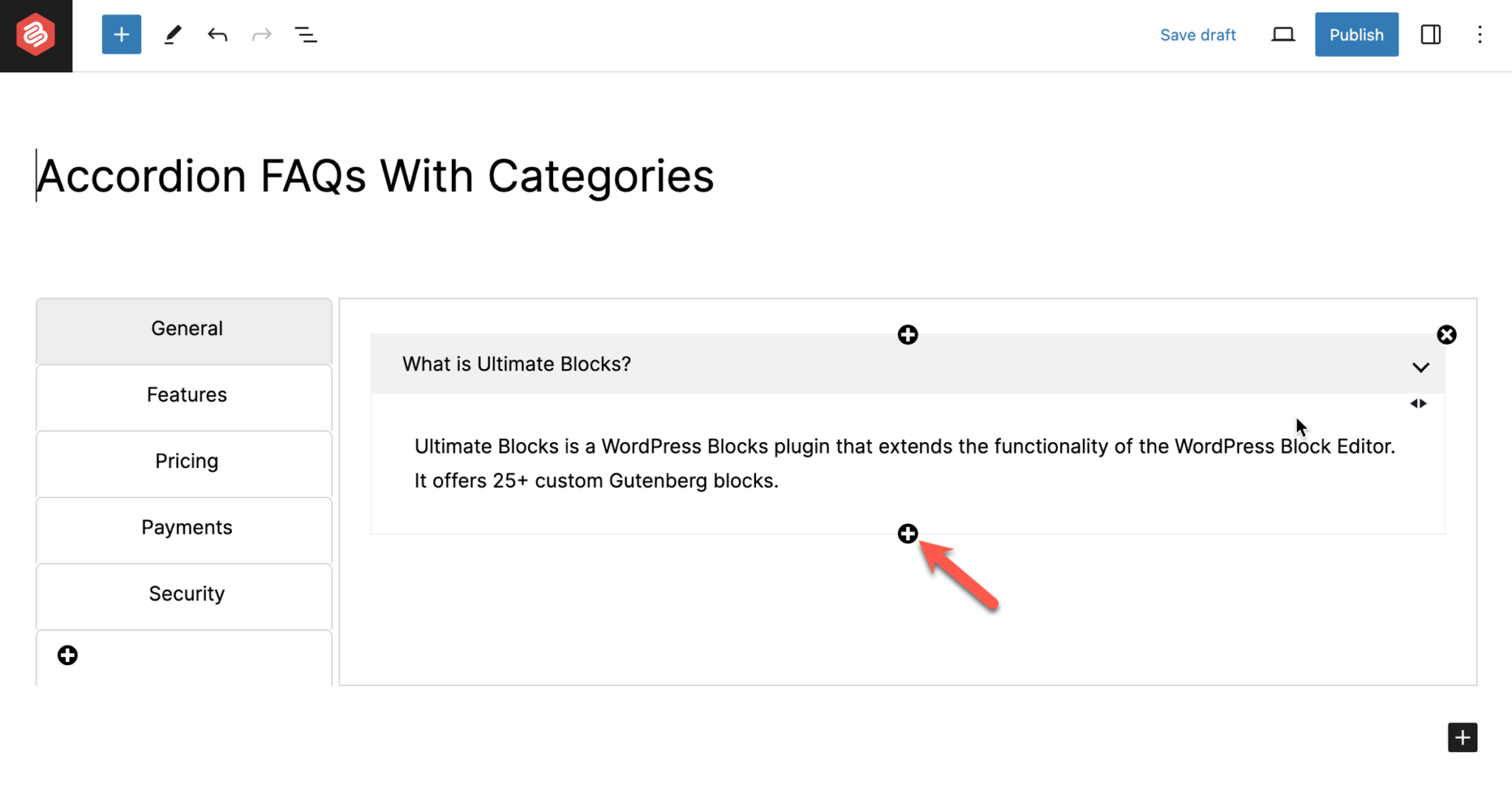This screenshot has height=786, width=1512.
Task: Open the block inserter from the top toolbar
Action: click(x=121, y=34)
